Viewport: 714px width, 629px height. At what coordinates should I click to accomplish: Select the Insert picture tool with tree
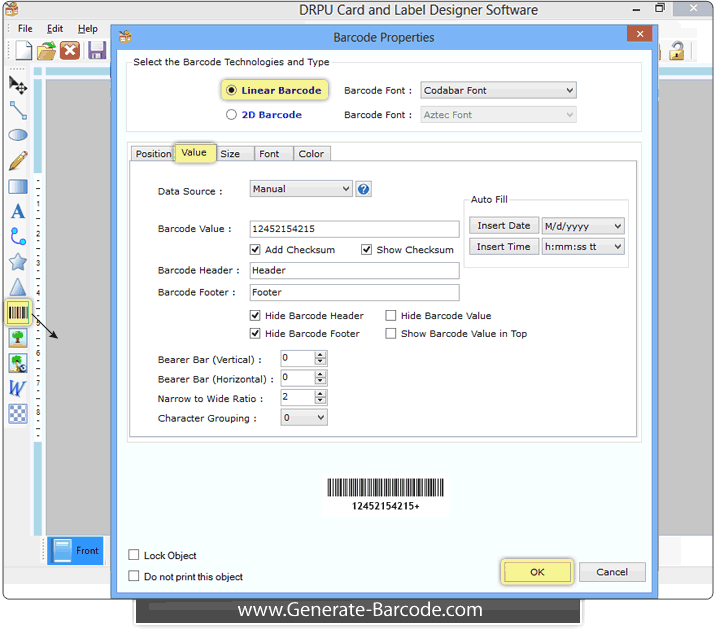pos(18,338)
